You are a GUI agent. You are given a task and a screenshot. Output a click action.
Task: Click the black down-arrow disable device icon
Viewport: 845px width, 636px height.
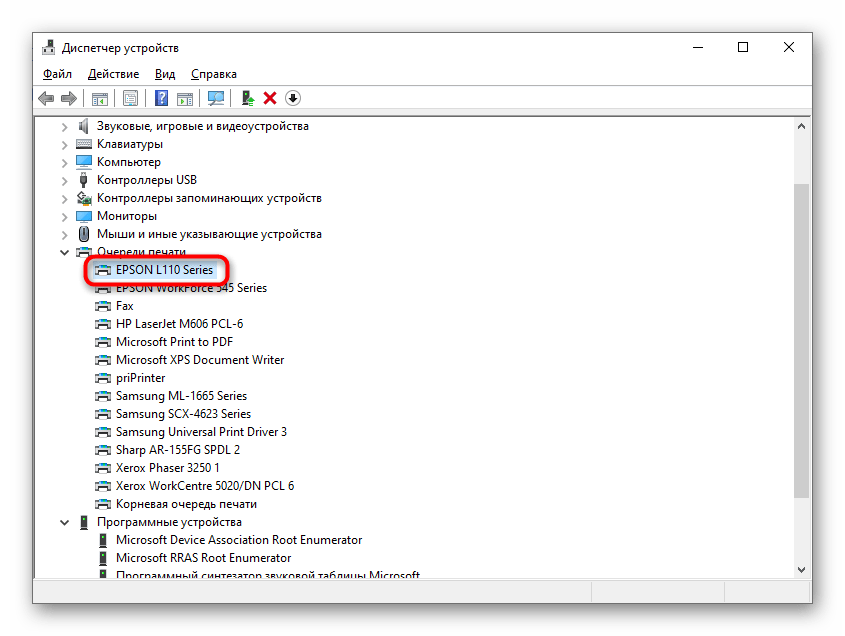click(293, 98)
